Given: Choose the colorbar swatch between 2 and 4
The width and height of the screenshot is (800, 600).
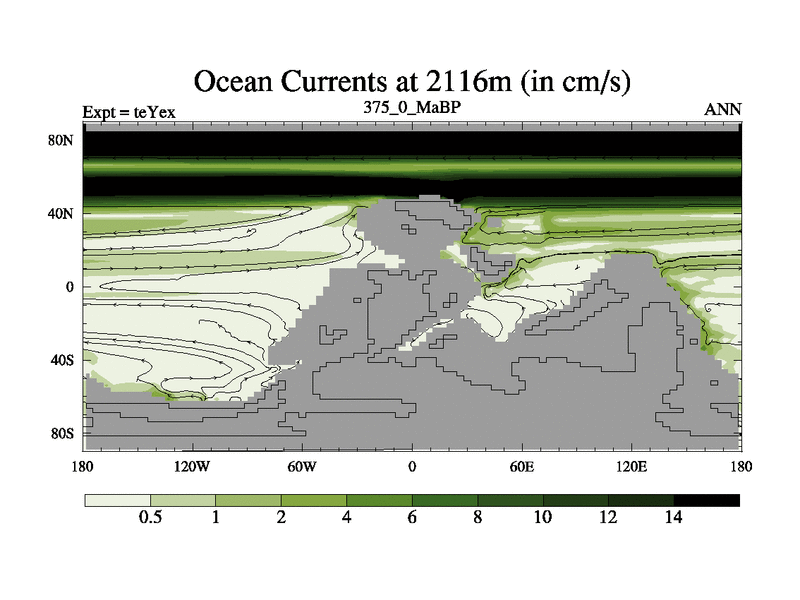Looking at the screenshot, I should (314, 499).
